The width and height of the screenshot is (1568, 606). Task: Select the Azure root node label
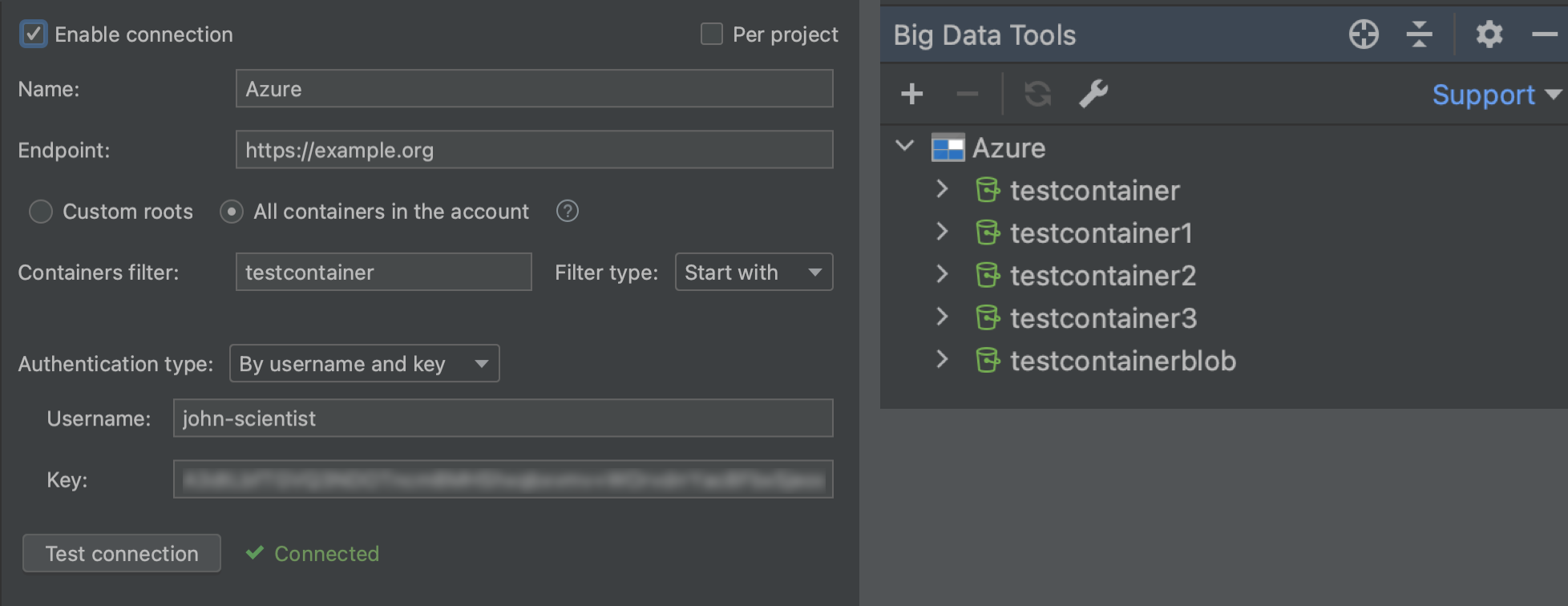[x=1008, y=148]
